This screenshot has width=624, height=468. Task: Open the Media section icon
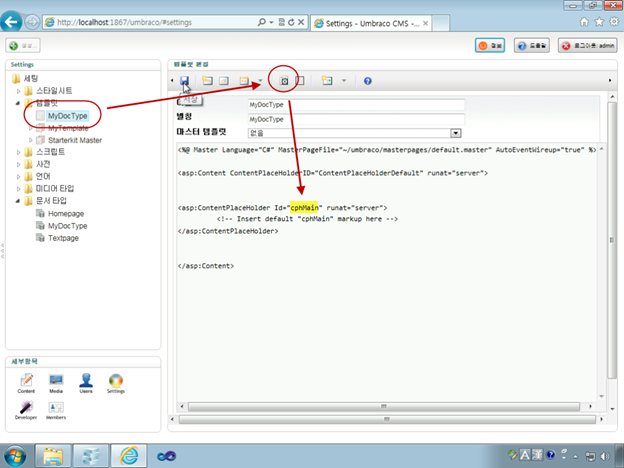(56, 384)
